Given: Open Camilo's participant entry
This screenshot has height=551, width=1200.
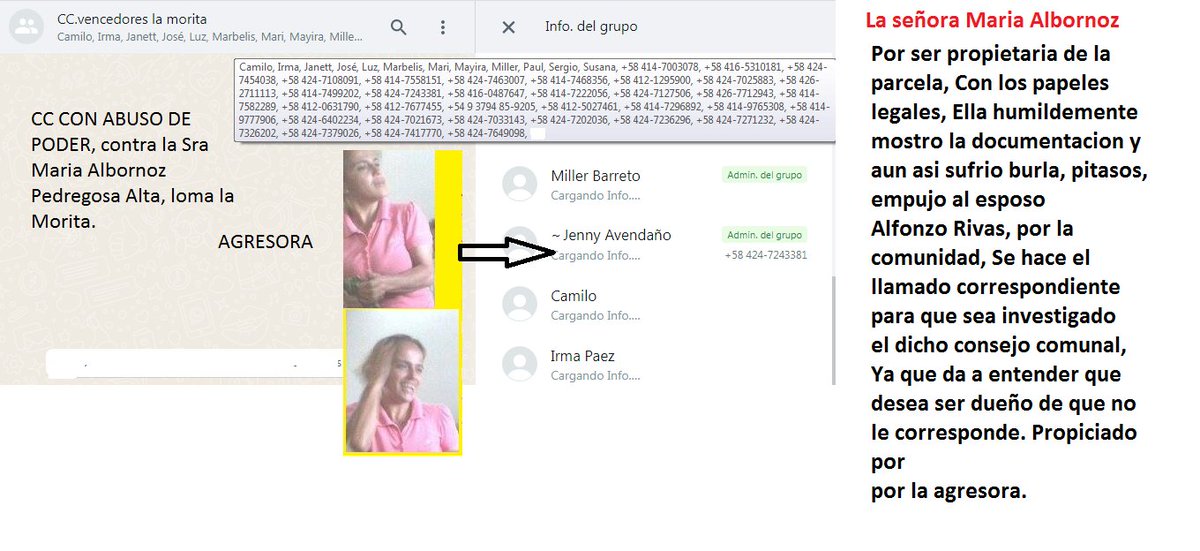Looking at the screenshot, I should (655, 305).
